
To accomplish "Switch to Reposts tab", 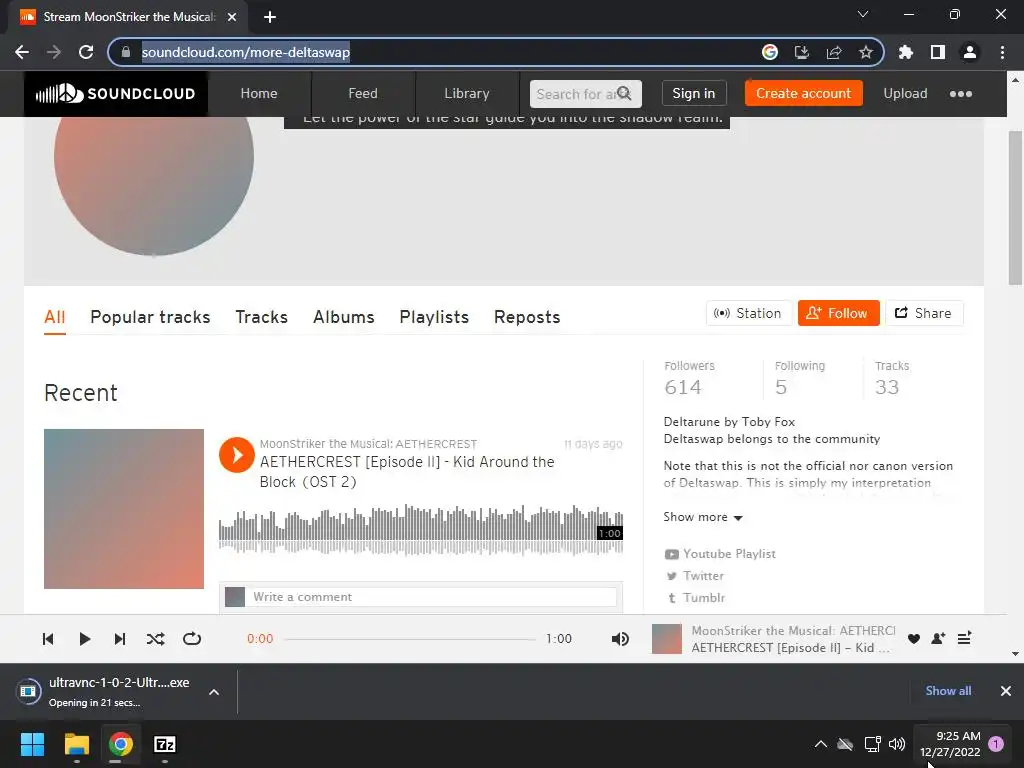I will pos(527,317).
